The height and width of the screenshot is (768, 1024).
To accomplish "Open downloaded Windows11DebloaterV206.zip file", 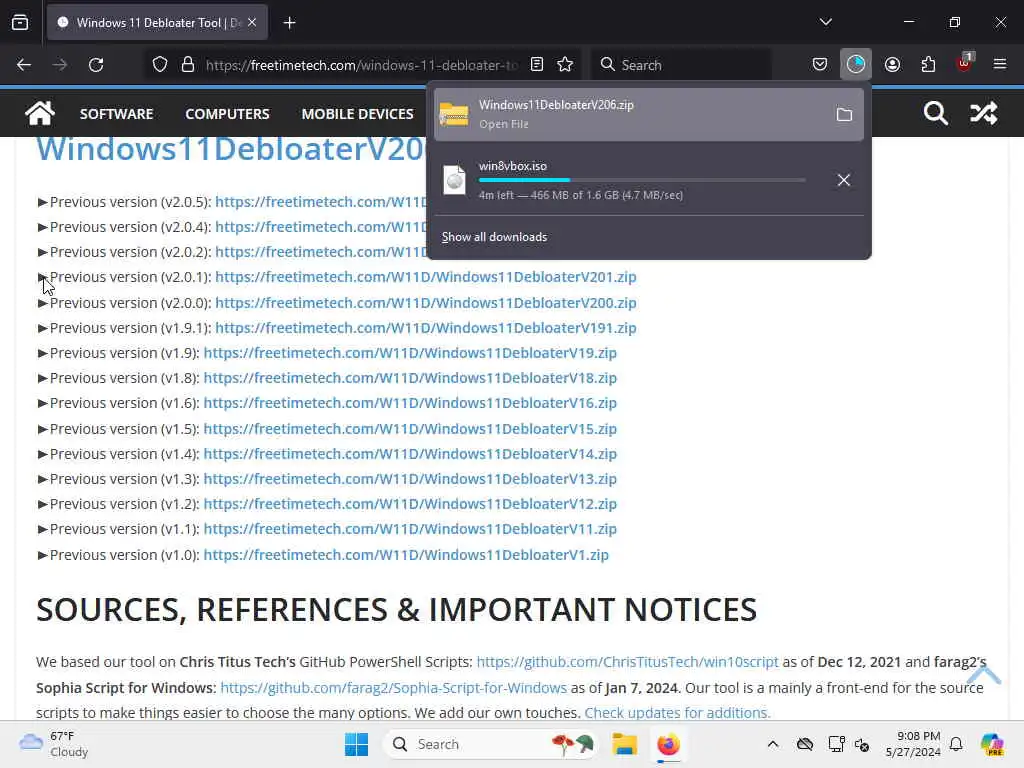I will pos(648,114).
